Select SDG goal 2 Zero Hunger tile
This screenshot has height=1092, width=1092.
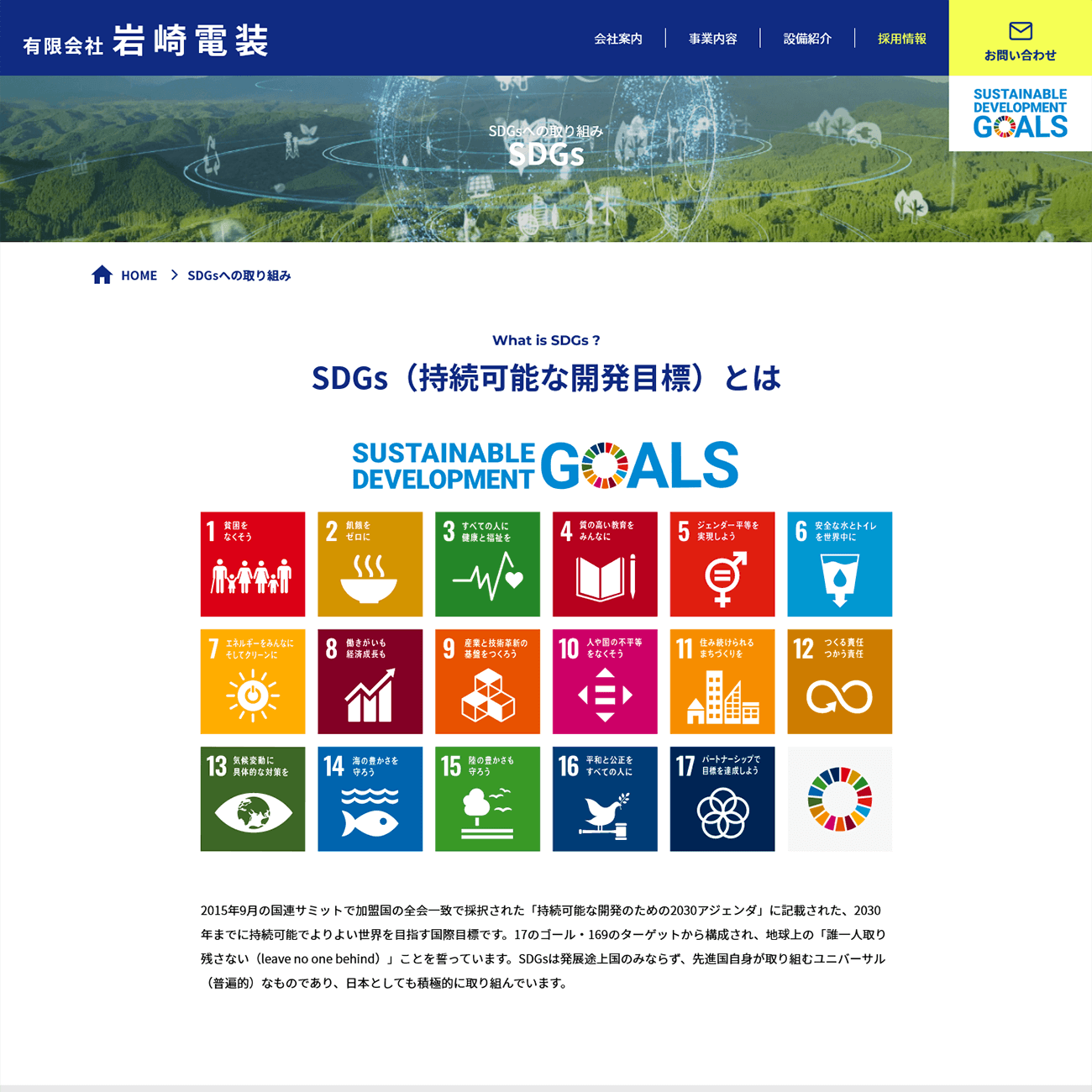click(370, 564)
